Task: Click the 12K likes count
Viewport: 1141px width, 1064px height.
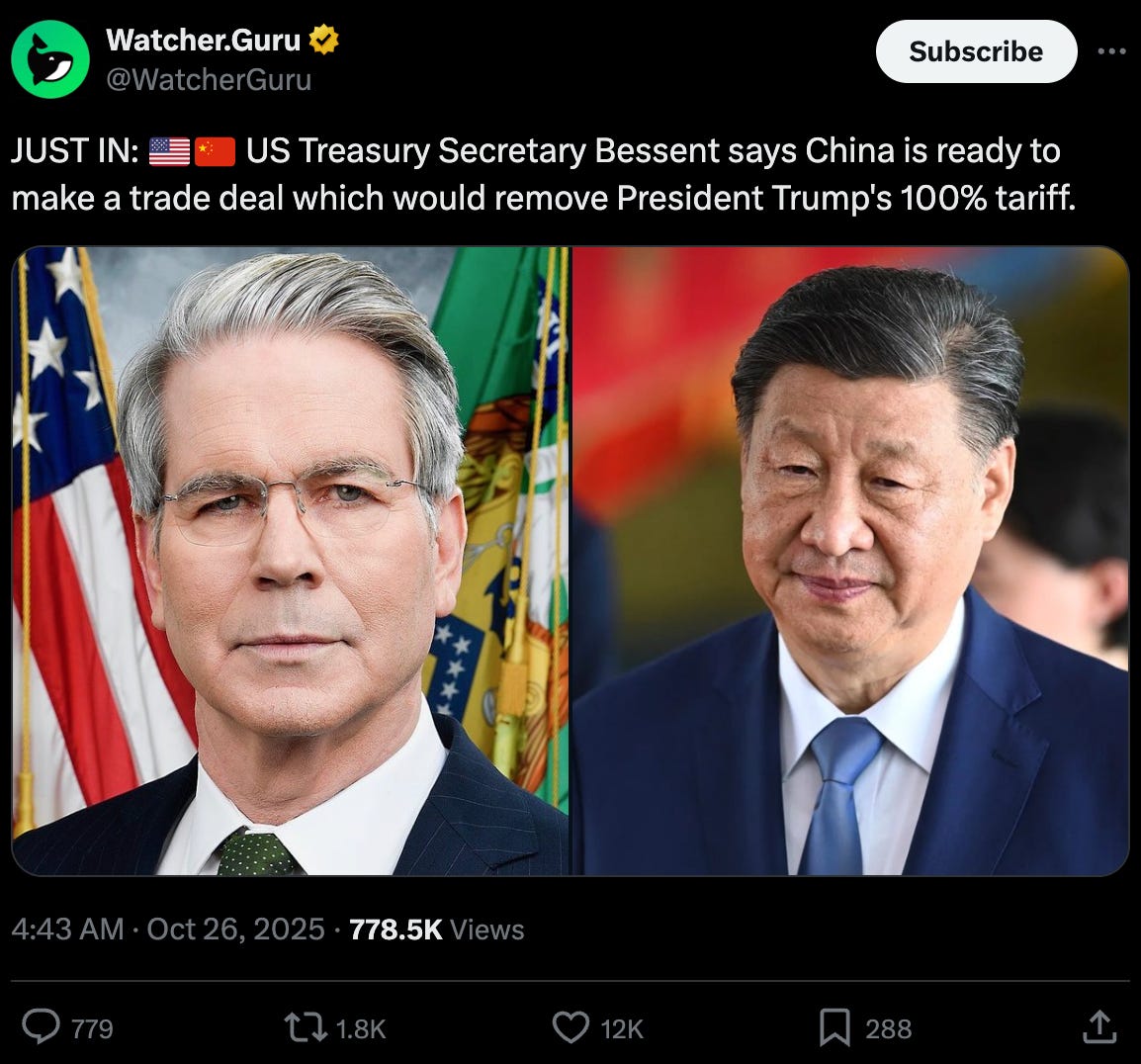Action: click(x=622, y=1029)
